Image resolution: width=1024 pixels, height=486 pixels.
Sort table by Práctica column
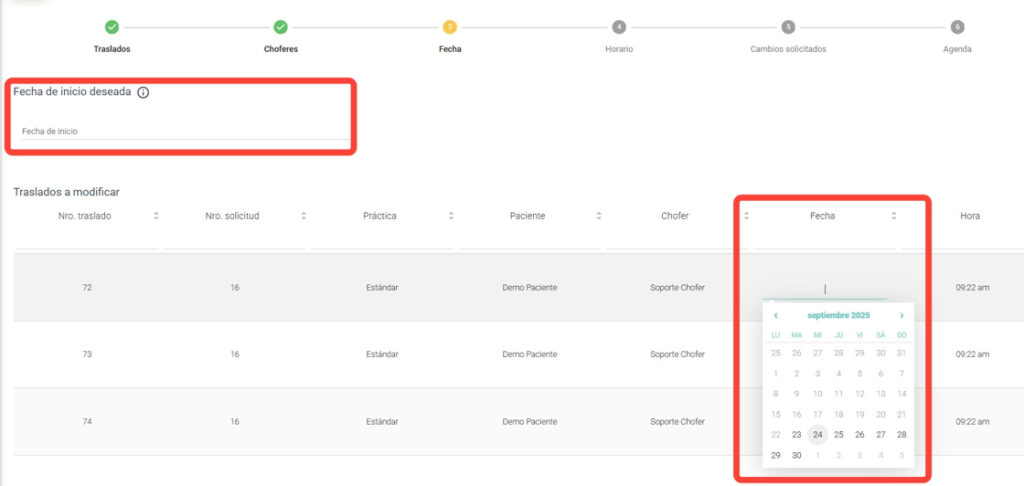click(x=451, y=216)
